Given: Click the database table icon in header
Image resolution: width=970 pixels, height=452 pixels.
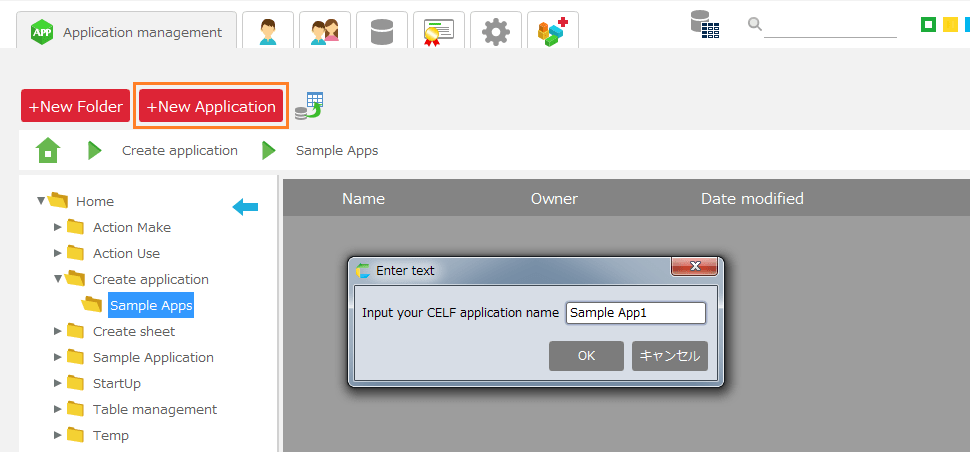Looking at the screenshot, I should [705, 25].
